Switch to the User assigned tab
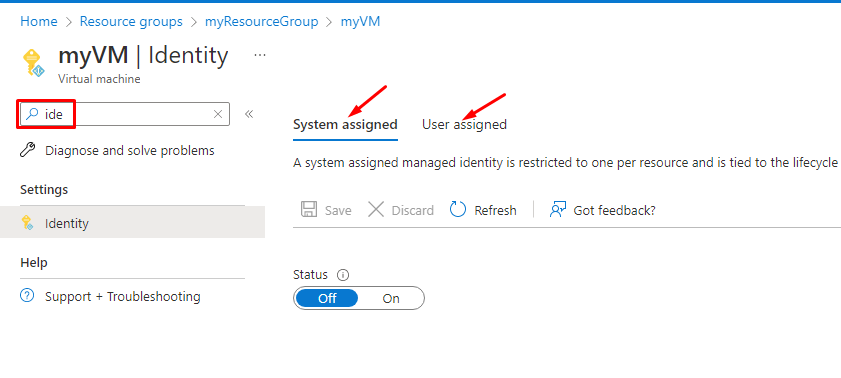Viewport: 841px width, 378px height. click(x=464, y=124)
